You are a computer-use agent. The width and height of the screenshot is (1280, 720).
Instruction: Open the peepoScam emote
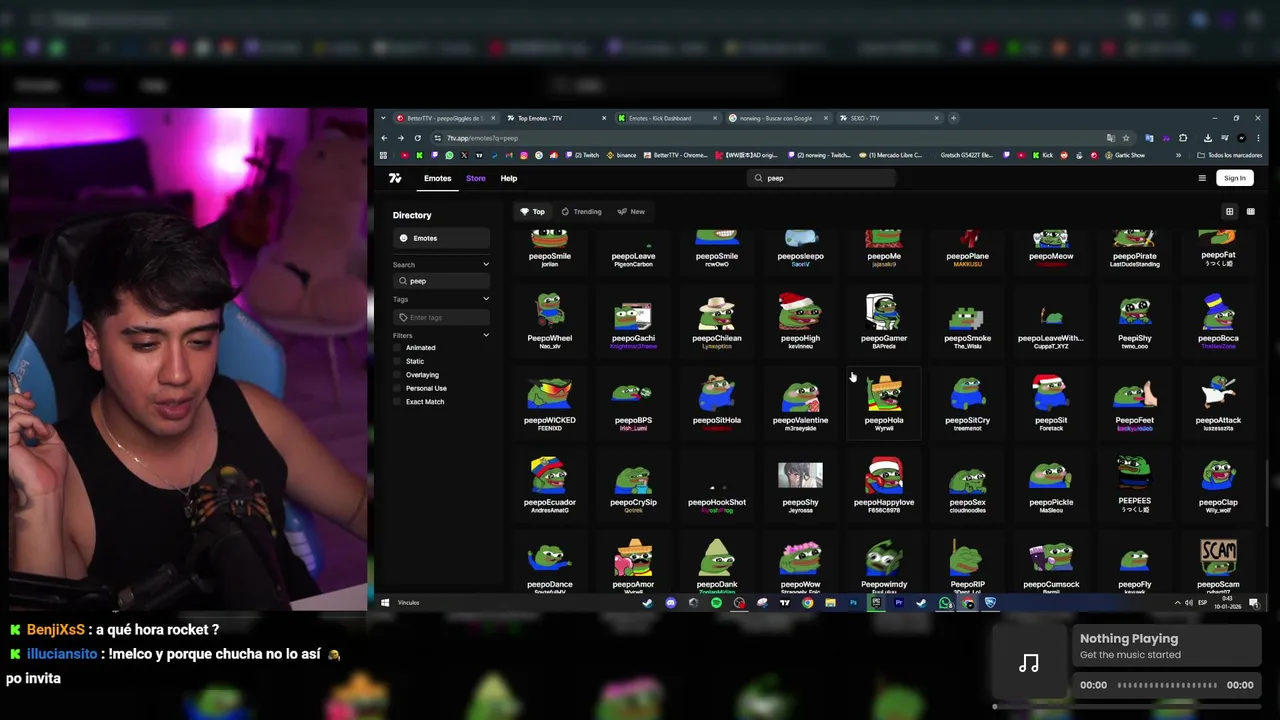click(1218, 565)
